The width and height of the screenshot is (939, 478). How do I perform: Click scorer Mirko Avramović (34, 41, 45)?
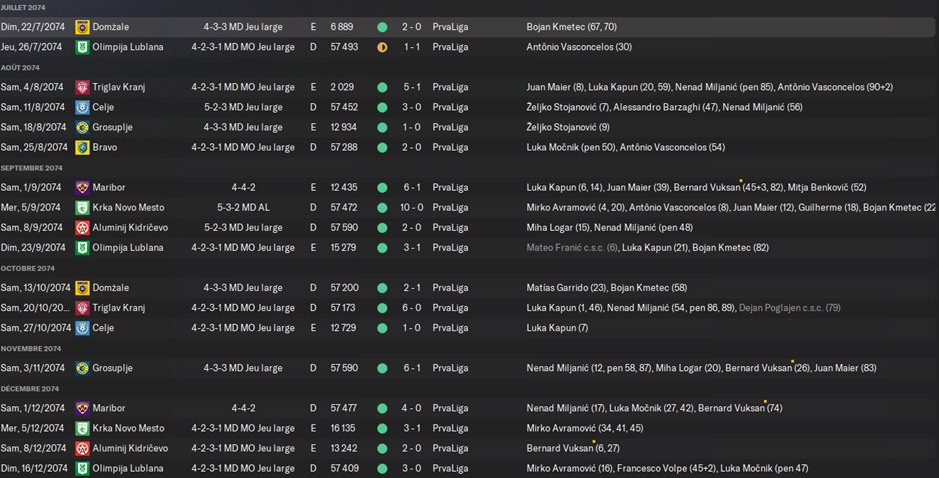(x=584, y=428)
